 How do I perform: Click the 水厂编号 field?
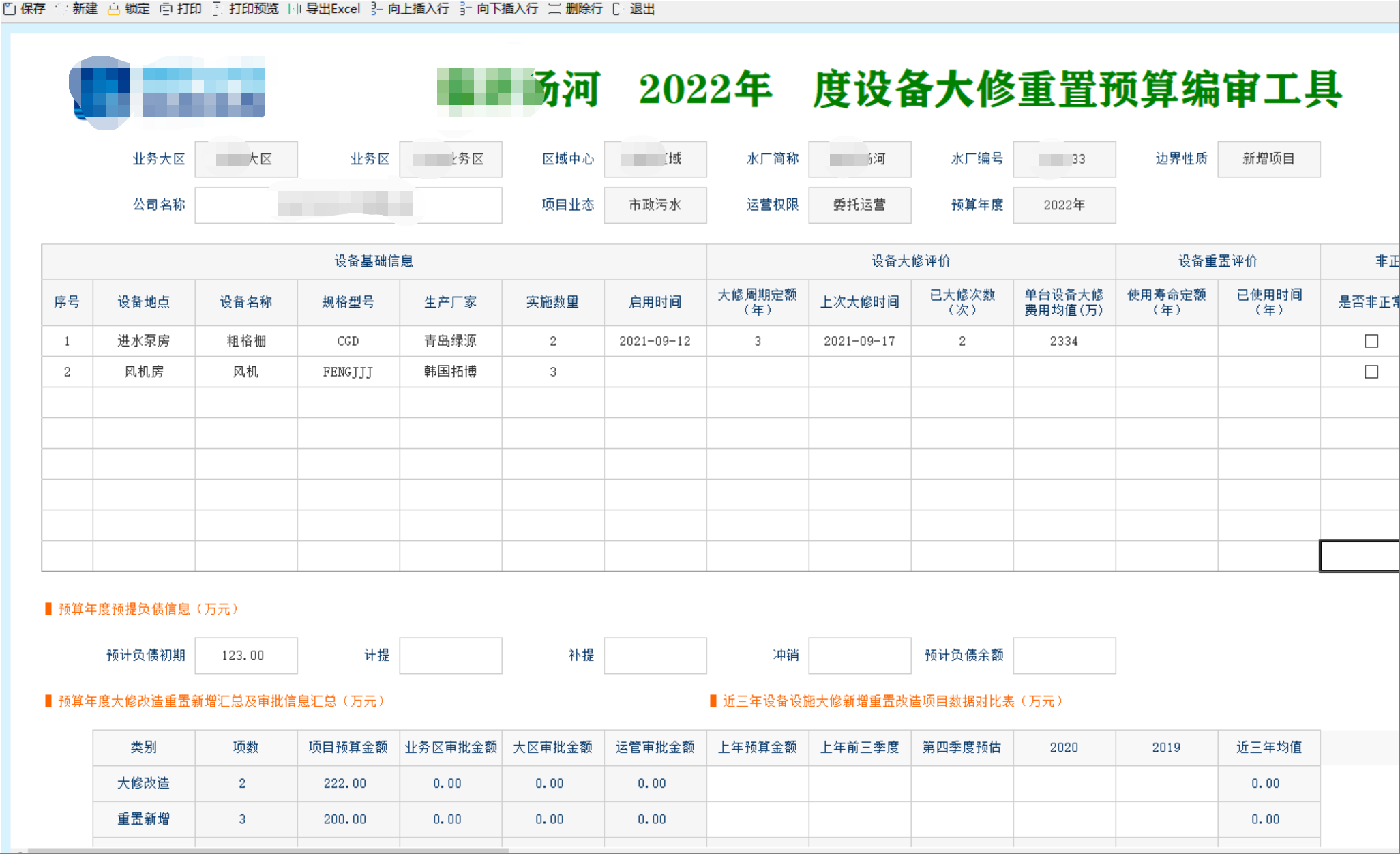pos(1064,159)
